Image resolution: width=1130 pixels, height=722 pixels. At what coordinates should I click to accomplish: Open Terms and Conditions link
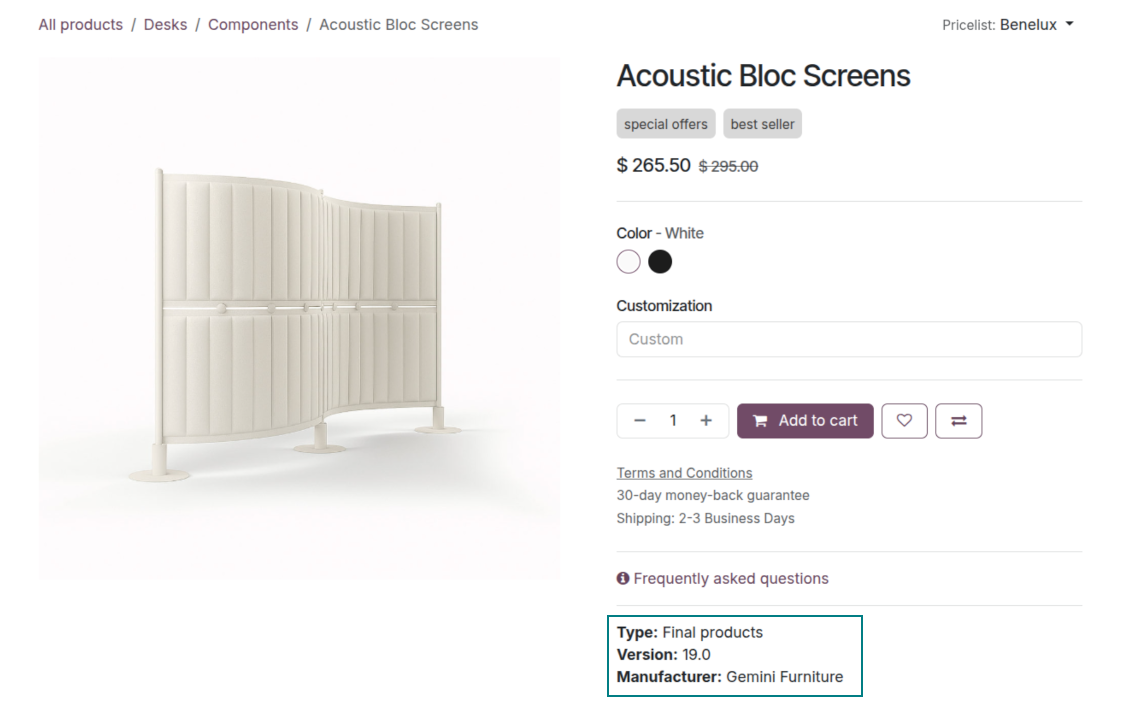684,473
